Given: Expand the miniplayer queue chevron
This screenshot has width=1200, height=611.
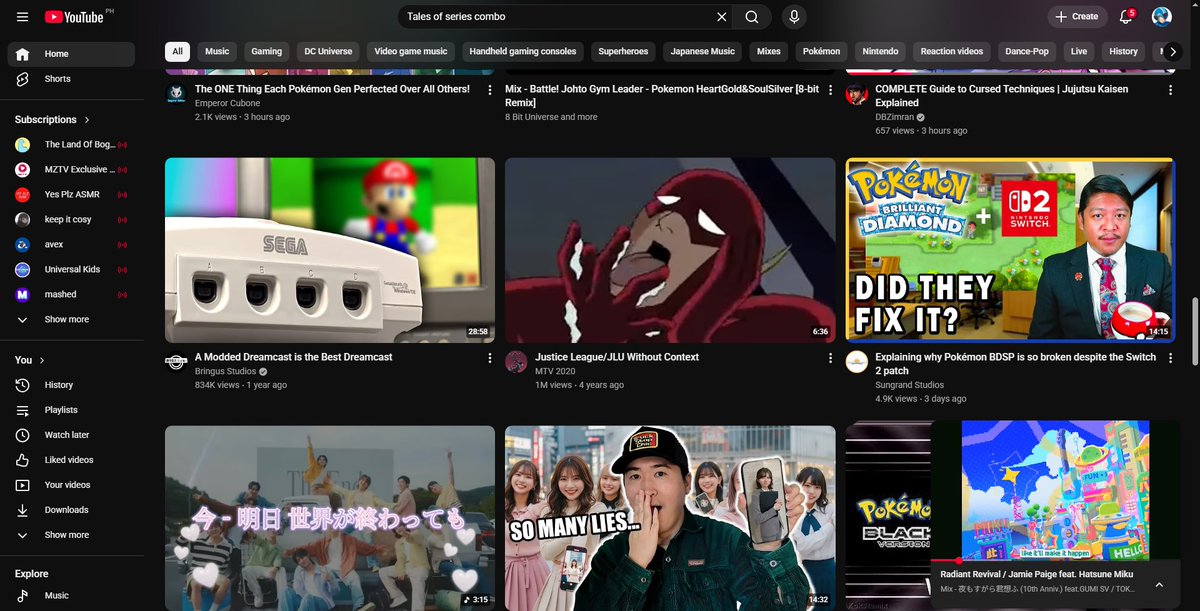Looking at the screenshot, I should coord(1159,585).
